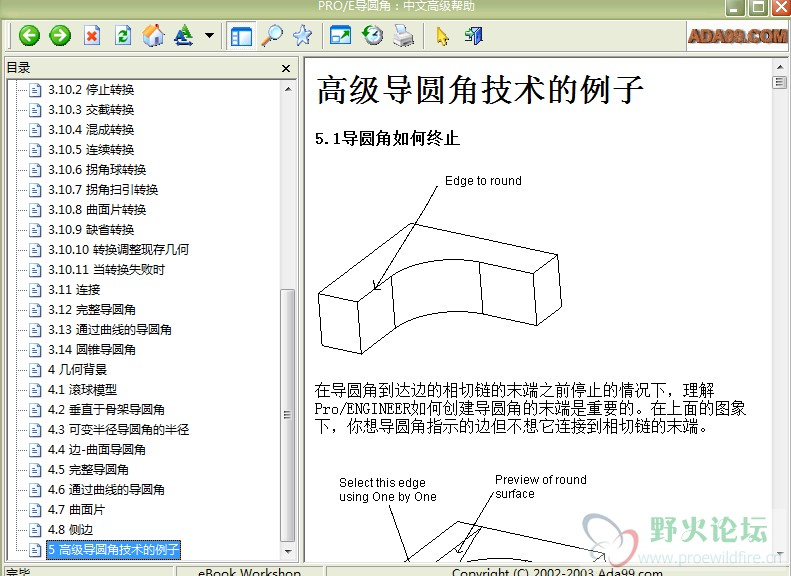Open topic 3.10.7 拐角扫引转换
This screenshot has width=791, height=576.
click(x=103, y=190)
